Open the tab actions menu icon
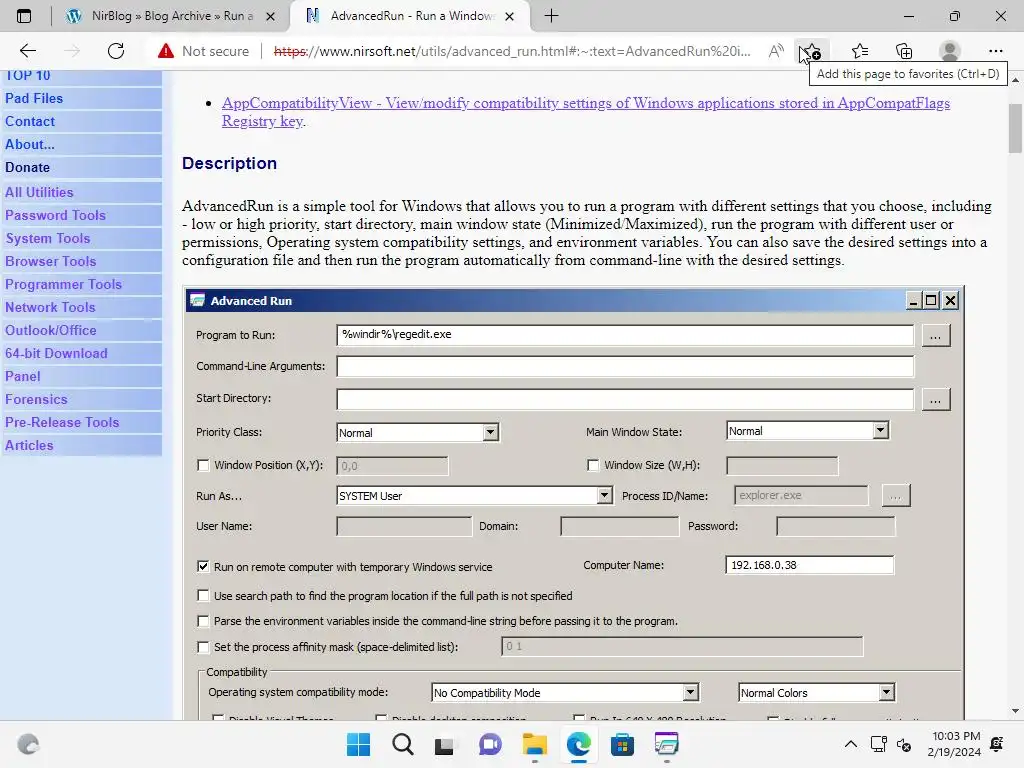This screenshot has width=1024, height=768. 24,16
